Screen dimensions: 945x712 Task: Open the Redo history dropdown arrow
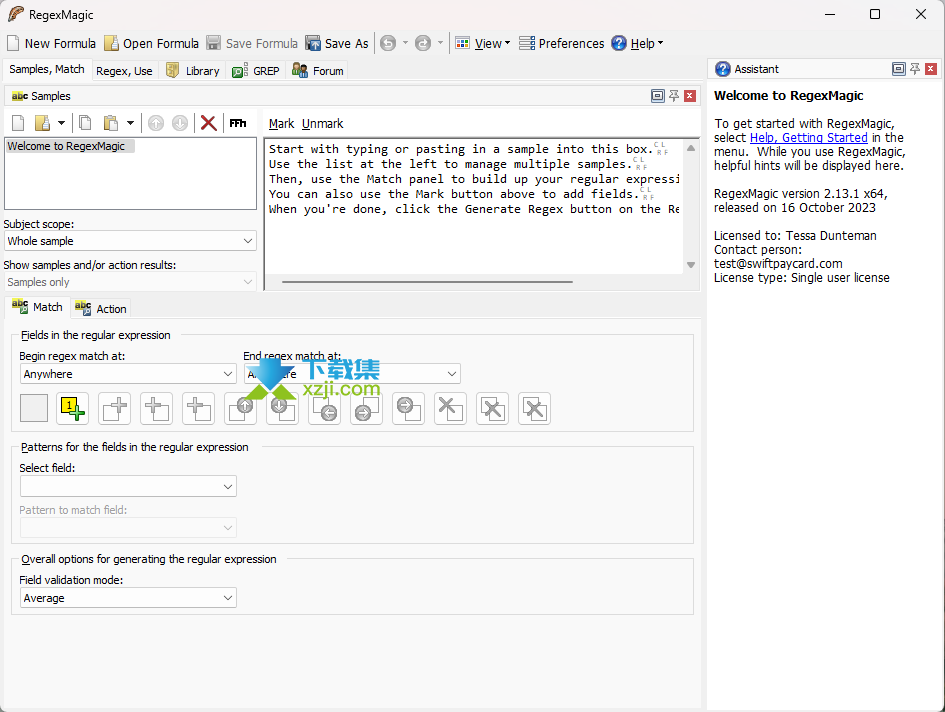coord(440,43)
